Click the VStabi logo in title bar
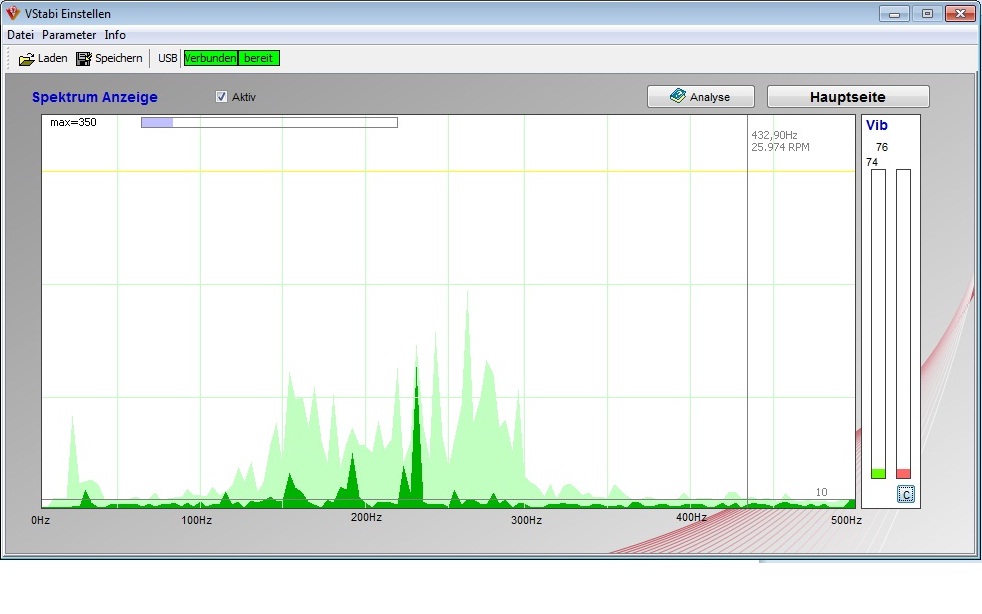982x614 pixels. click(x=13, y=14)
